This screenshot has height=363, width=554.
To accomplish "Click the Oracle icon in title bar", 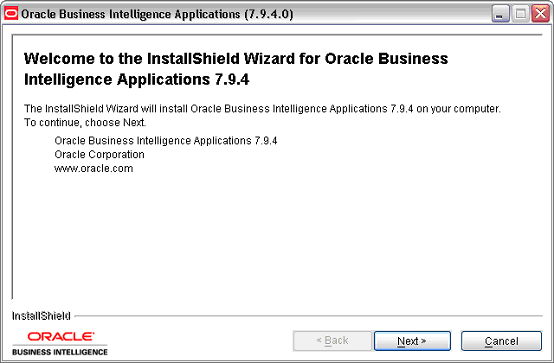I will (11, 14).
